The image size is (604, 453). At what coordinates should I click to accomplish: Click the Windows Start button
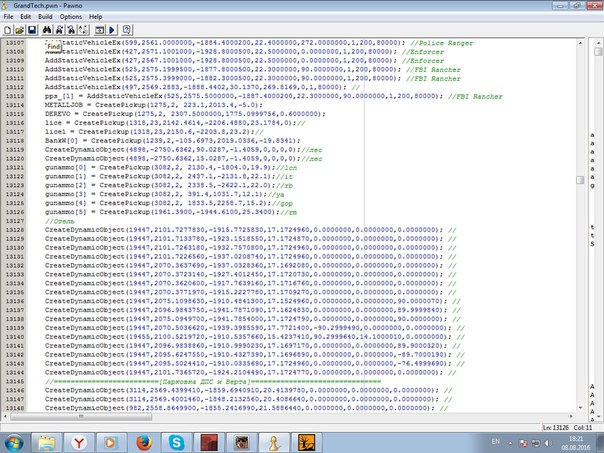[x=13, y=443]
